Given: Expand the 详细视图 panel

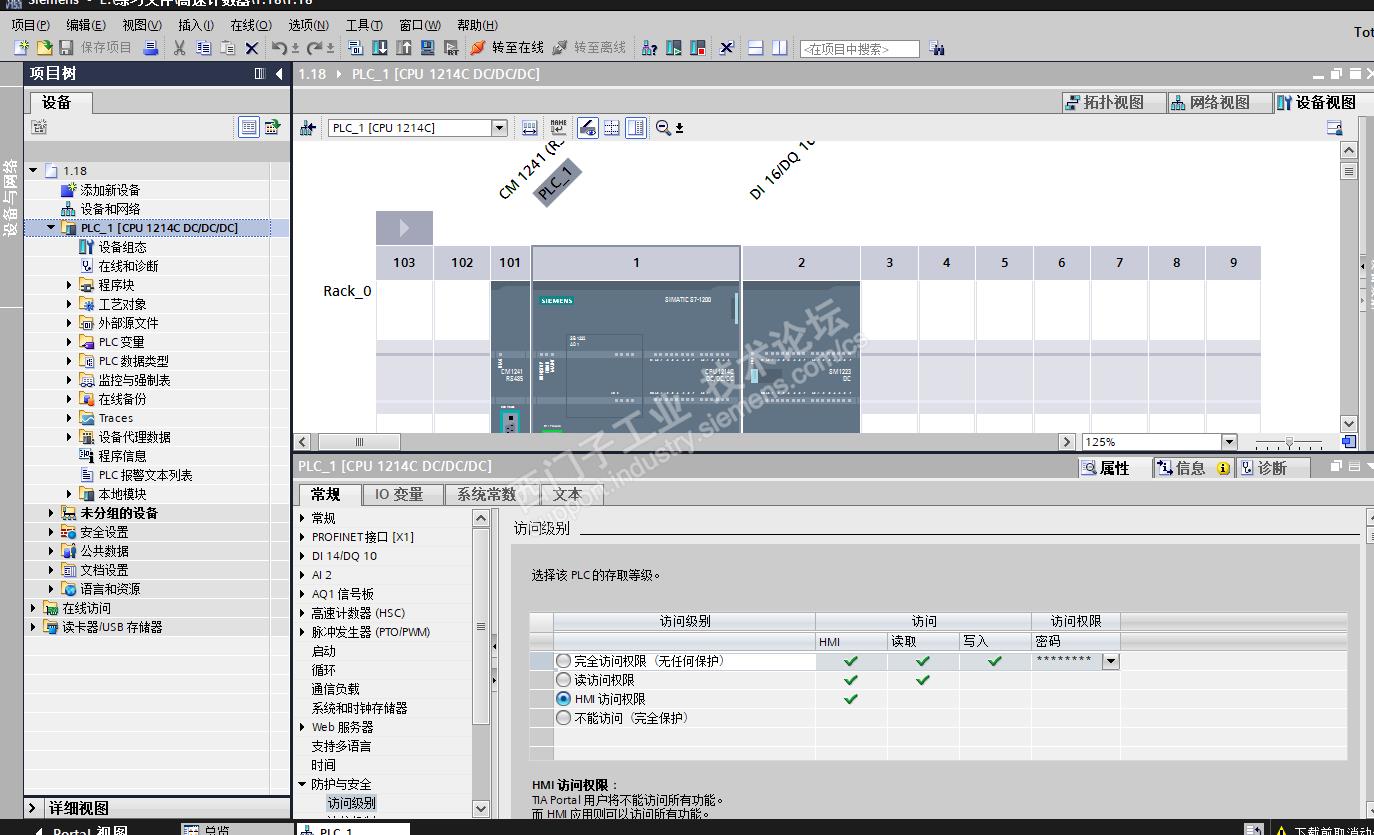Looking at the screenshot, I should [x=33, y=808].
